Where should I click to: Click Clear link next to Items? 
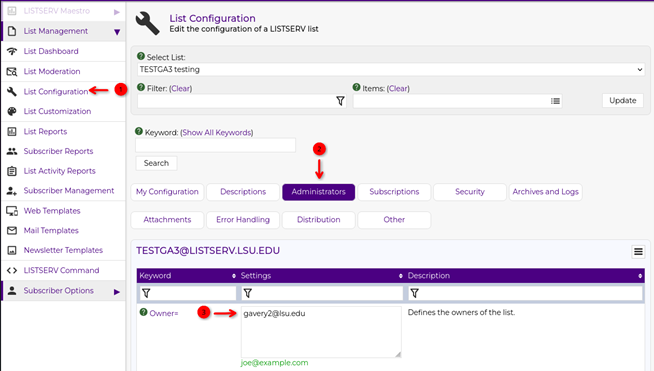398,88
